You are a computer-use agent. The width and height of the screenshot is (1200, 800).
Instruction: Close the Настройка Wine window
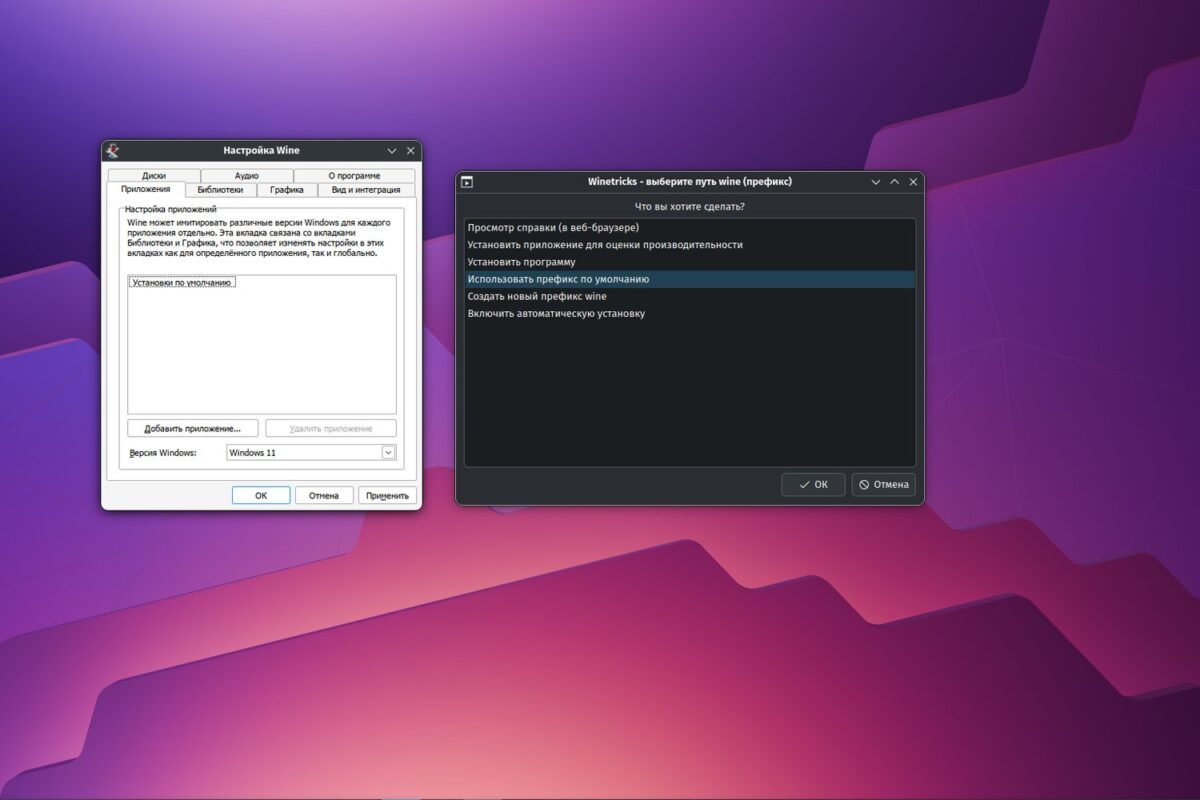410,151
